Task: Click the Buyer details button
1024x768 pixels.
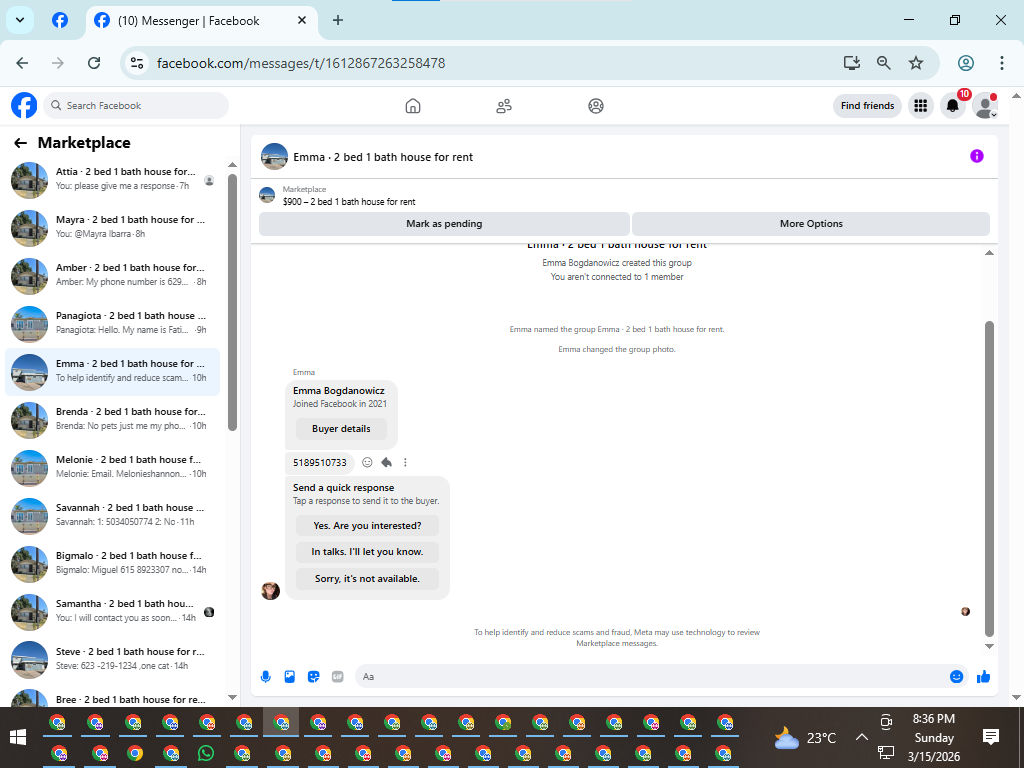Action: pos(341,428)
